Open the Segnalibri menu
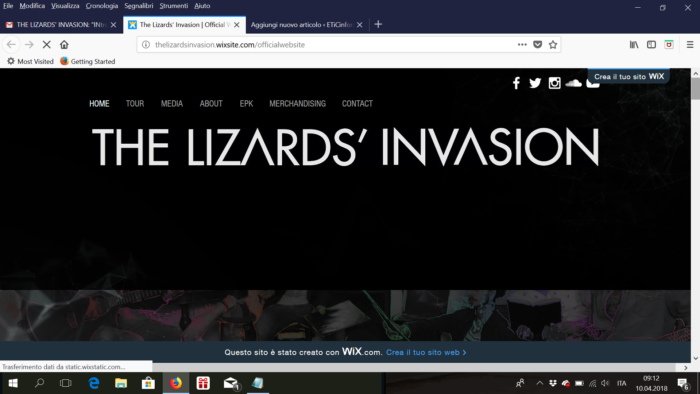The width and height of the screenshot is (700, 394). tap(138, 6)
